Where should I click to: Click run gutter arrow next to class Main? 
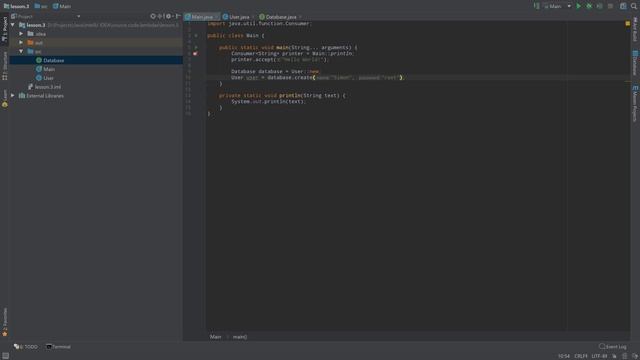coord(196,36)
